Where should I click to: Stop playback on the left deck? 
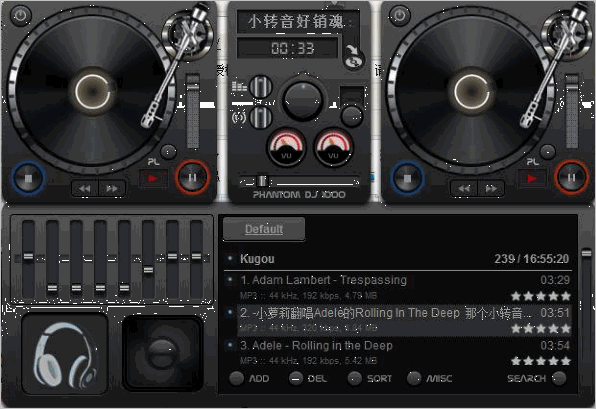tap(29, 178)
